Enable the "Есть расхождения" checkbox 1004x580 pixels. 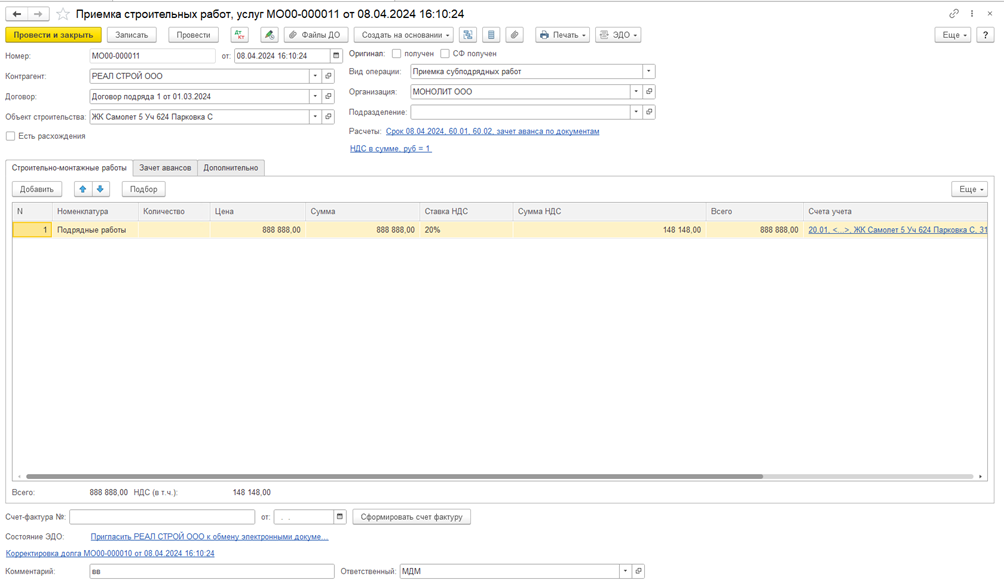pyautogui.click(x=11, y=136)
